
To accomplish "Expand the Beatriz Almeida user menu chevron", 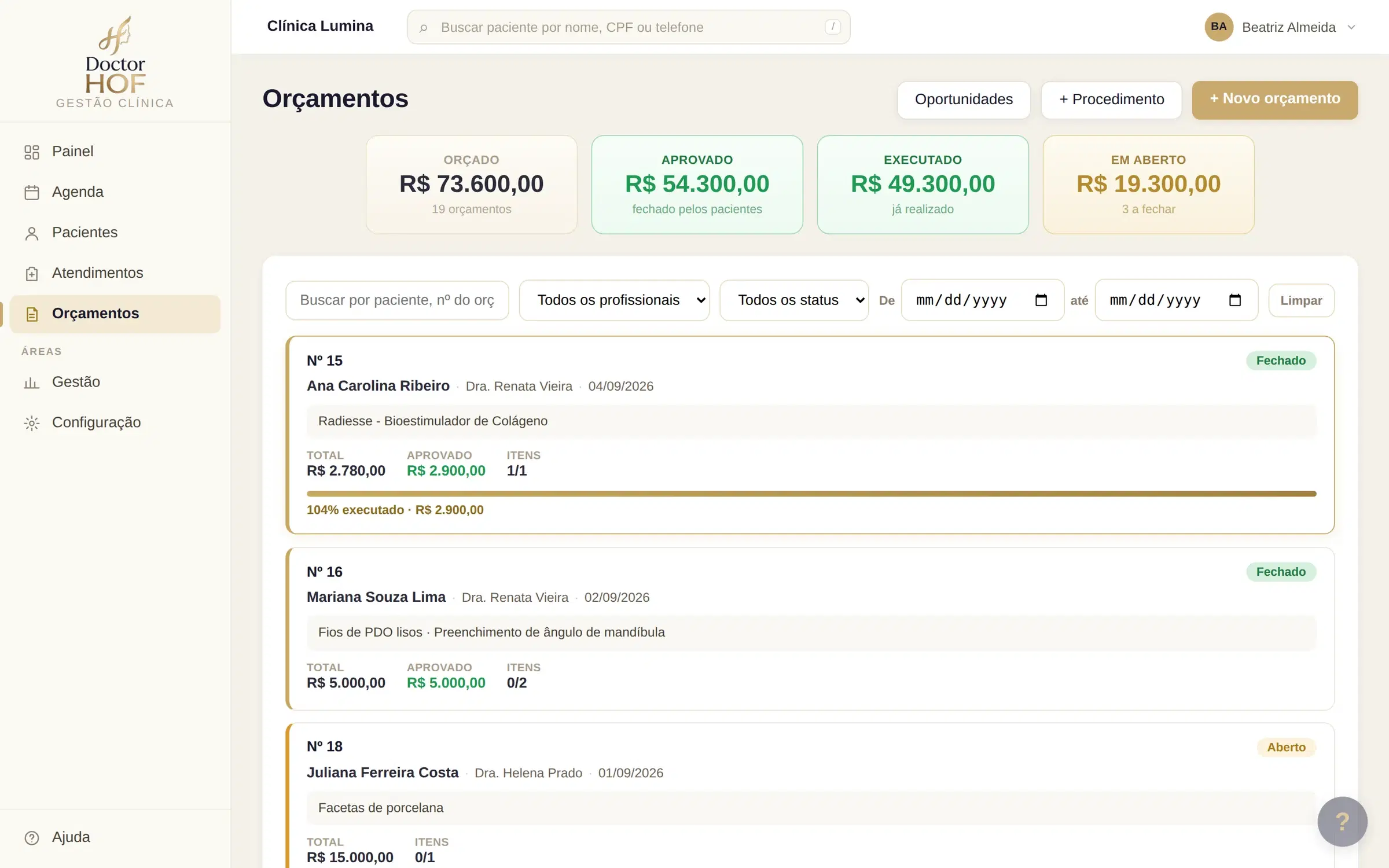I will 1351,27.
